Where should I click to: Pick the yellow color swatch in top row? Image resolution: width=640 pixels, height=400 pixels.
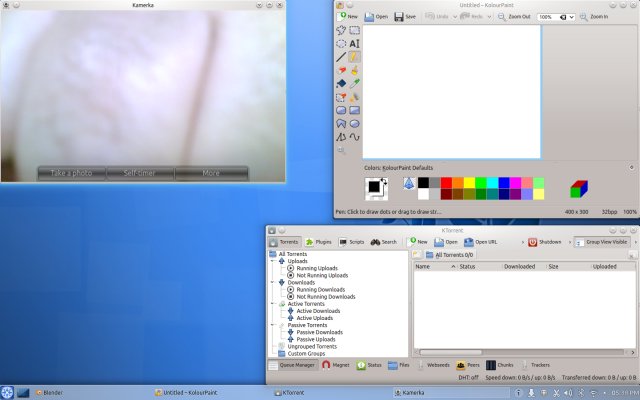(x=469, y=183)
